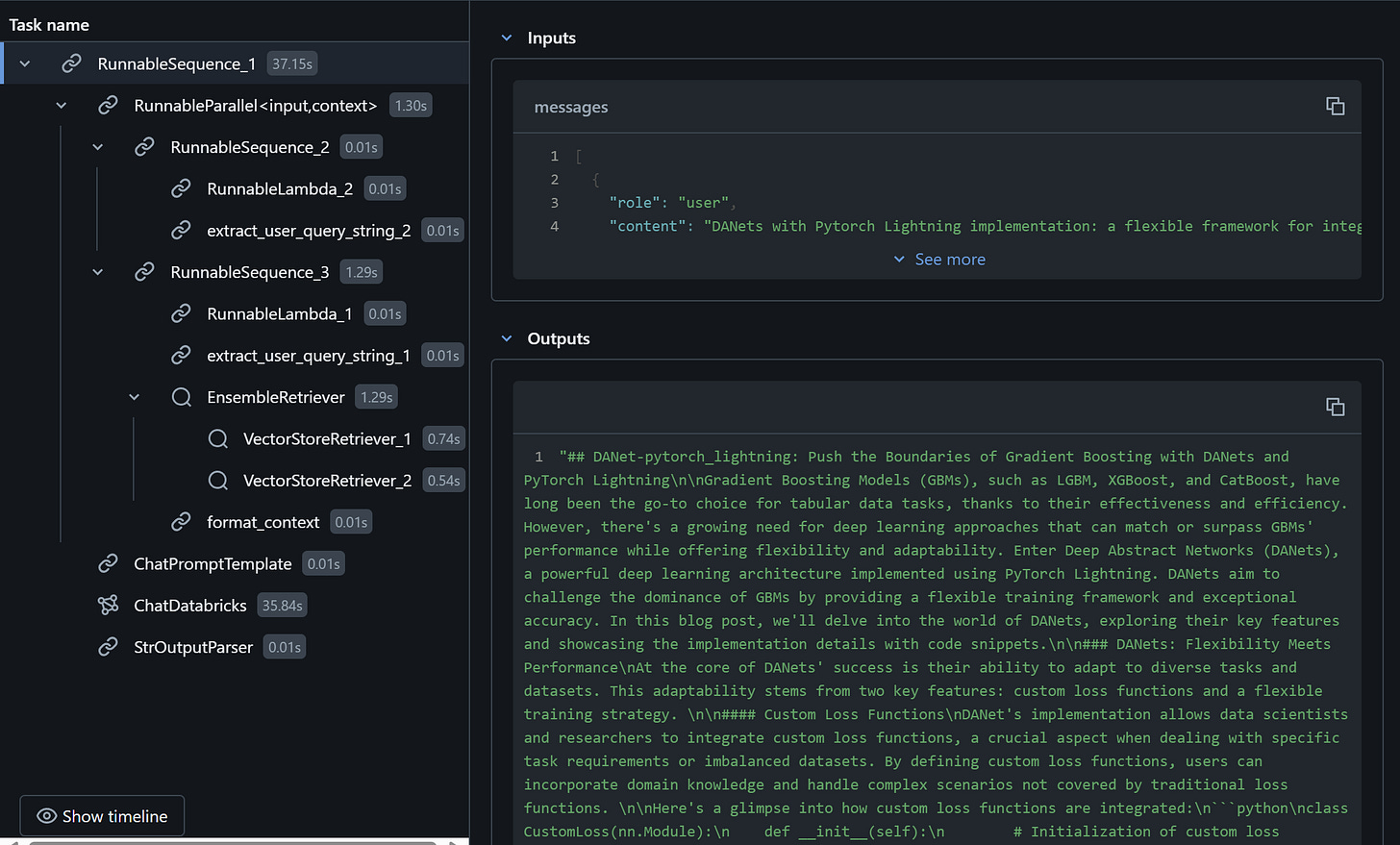Click the 0.54s VectorStoreRetriever_2 duration badge
The image size is (1400, 845).
pyautogui.click(x=443, y=481)
